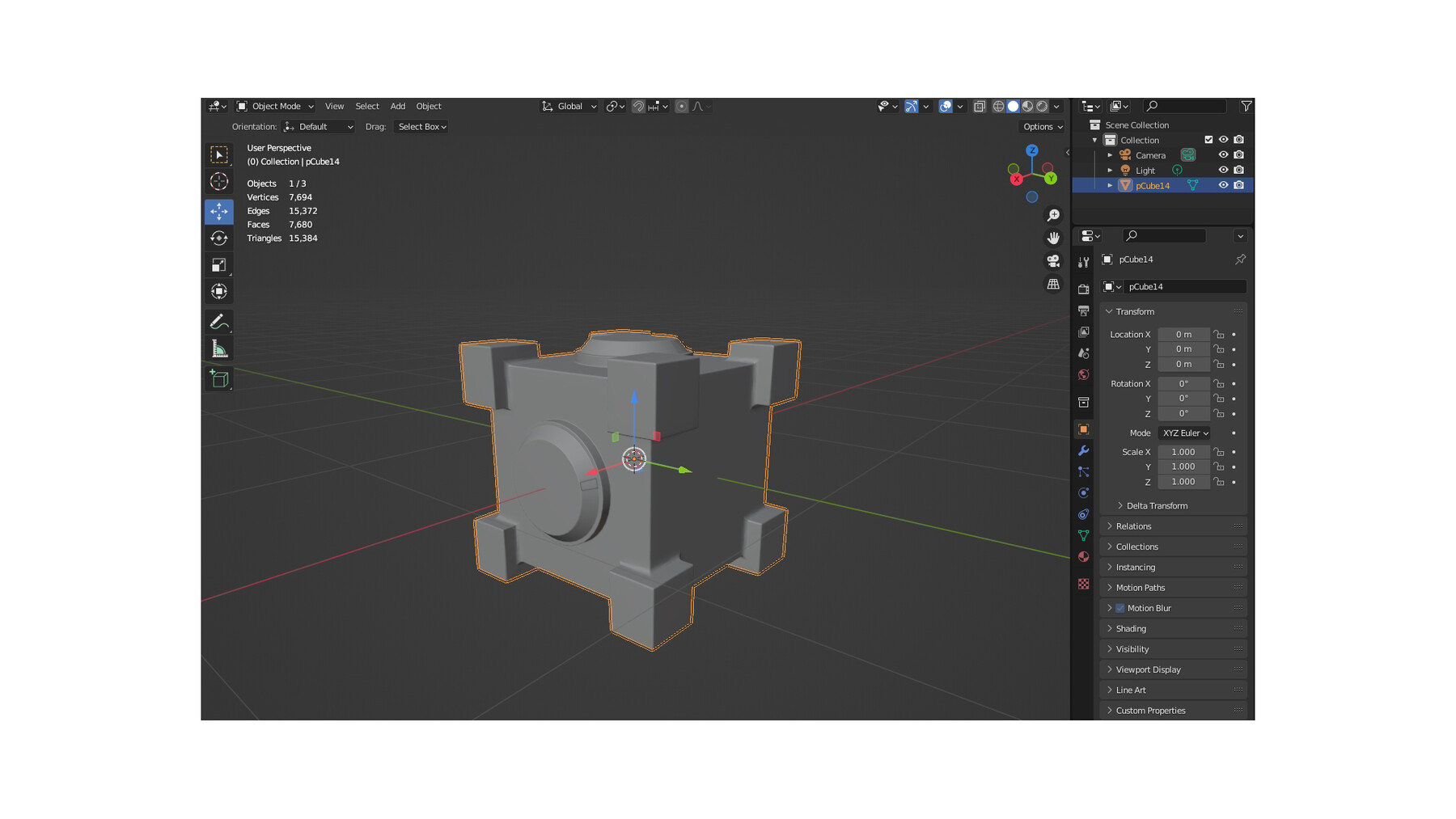
Task: Open the Select menu in the header
Action: pos(366,106)
